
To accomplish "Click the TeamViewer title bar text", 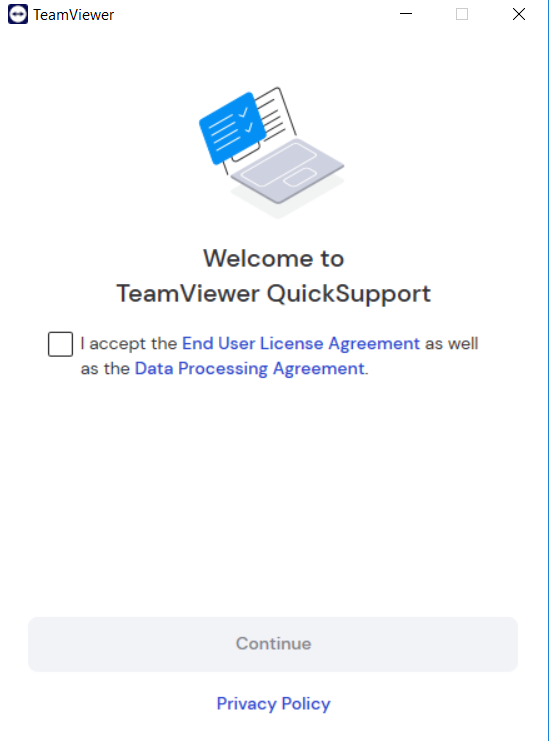I will point(74,15).
